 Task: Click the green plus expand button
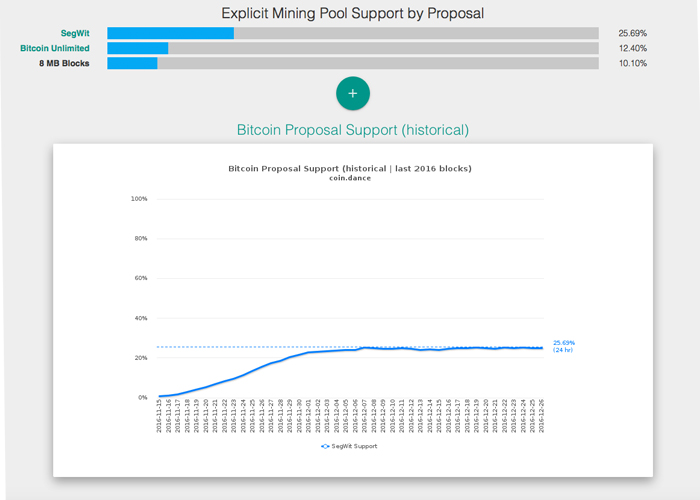tap(353, 93)
